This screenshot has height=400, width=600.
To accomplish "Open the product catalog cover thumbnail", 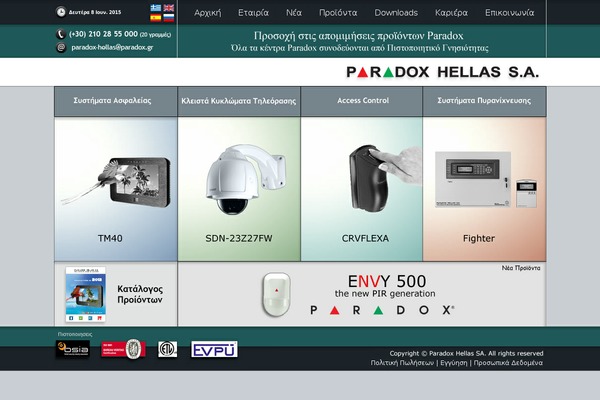I will click(85, 294).
